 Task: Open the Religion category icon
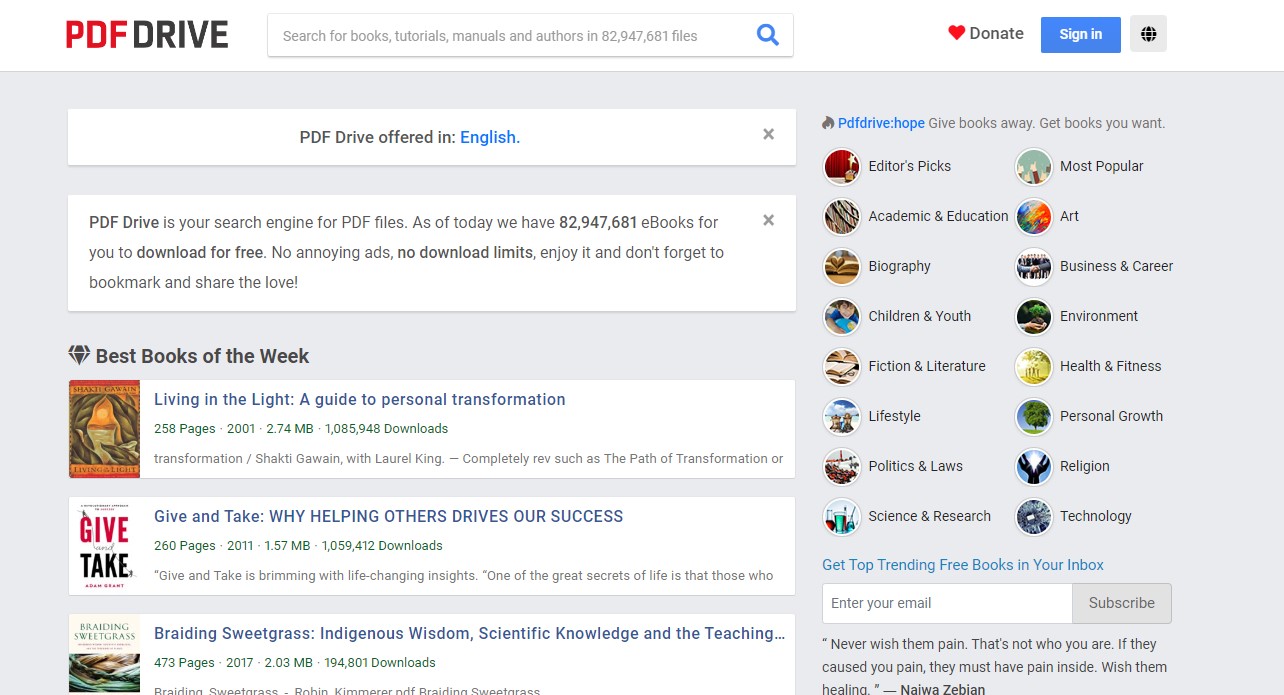pyautogui.click(x=1033, y=467)
